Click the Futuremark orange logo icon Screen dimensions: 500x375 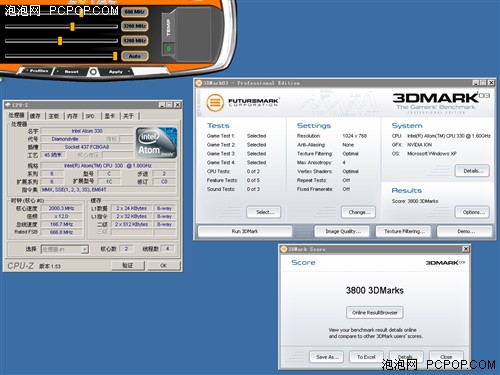coord(215,102)
